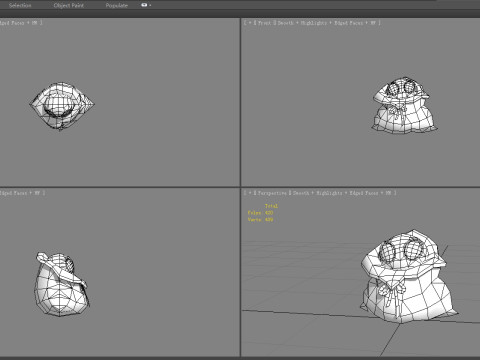Open the Perspective viewport view label menu

coord(272,193)
